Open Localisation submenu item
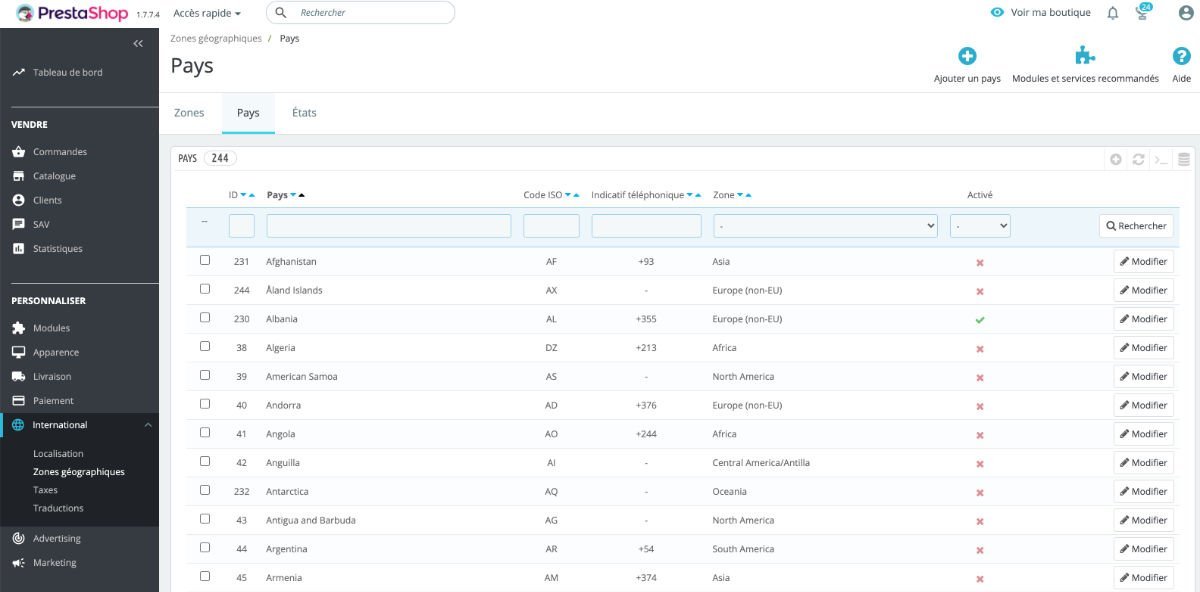The height and width of the screenshot is (592, 1200). point(58,453)
